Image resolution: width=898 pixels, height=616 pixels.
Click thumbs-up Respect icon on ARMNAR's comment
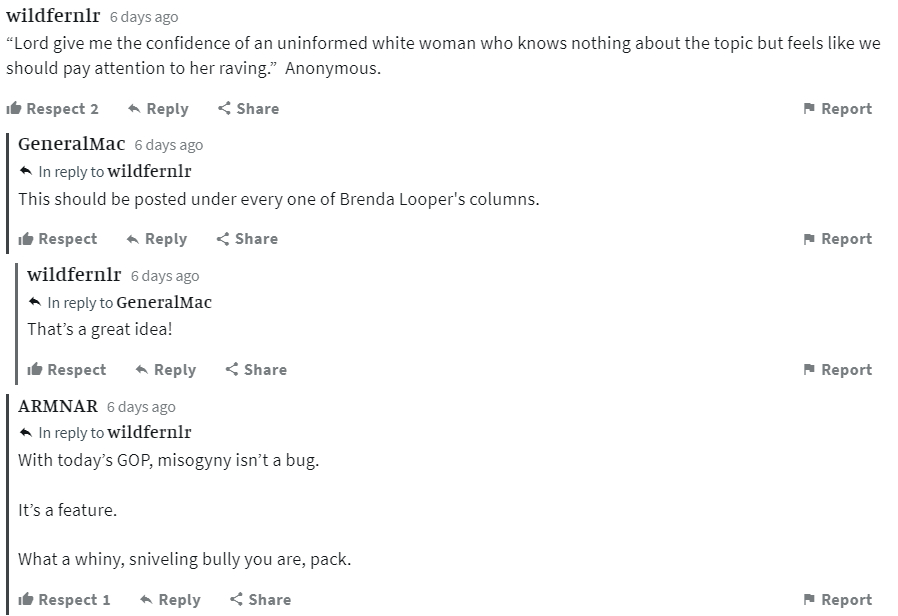26,599
